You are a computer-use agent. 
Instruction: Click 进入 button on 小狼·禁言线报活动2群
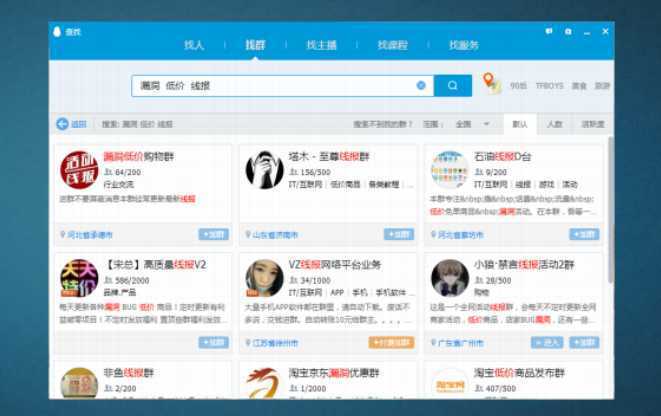(547, 342)
